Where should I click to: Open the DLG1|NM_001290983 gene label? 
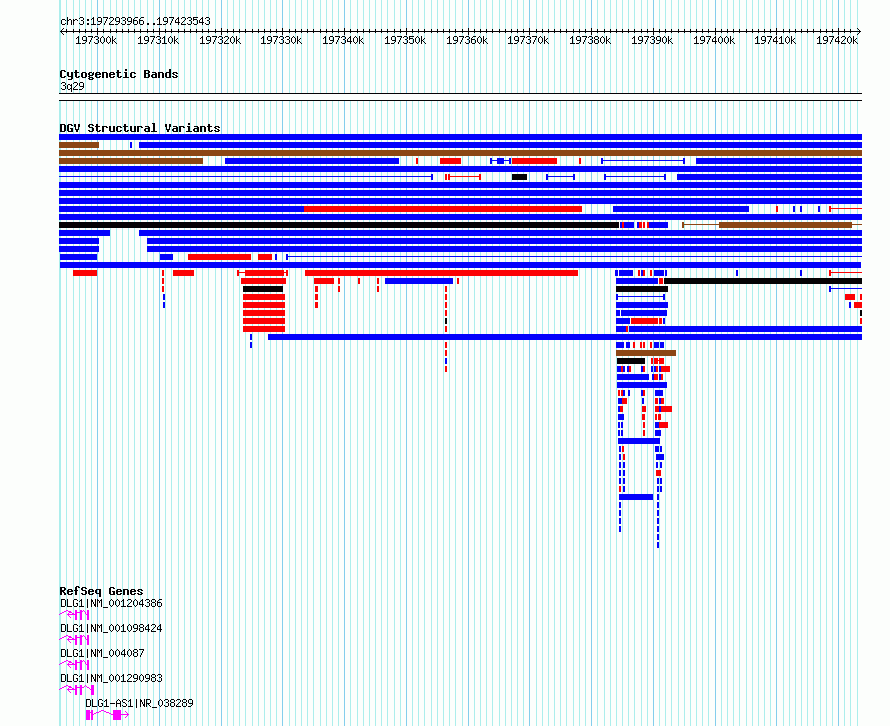tap(111, 678)
